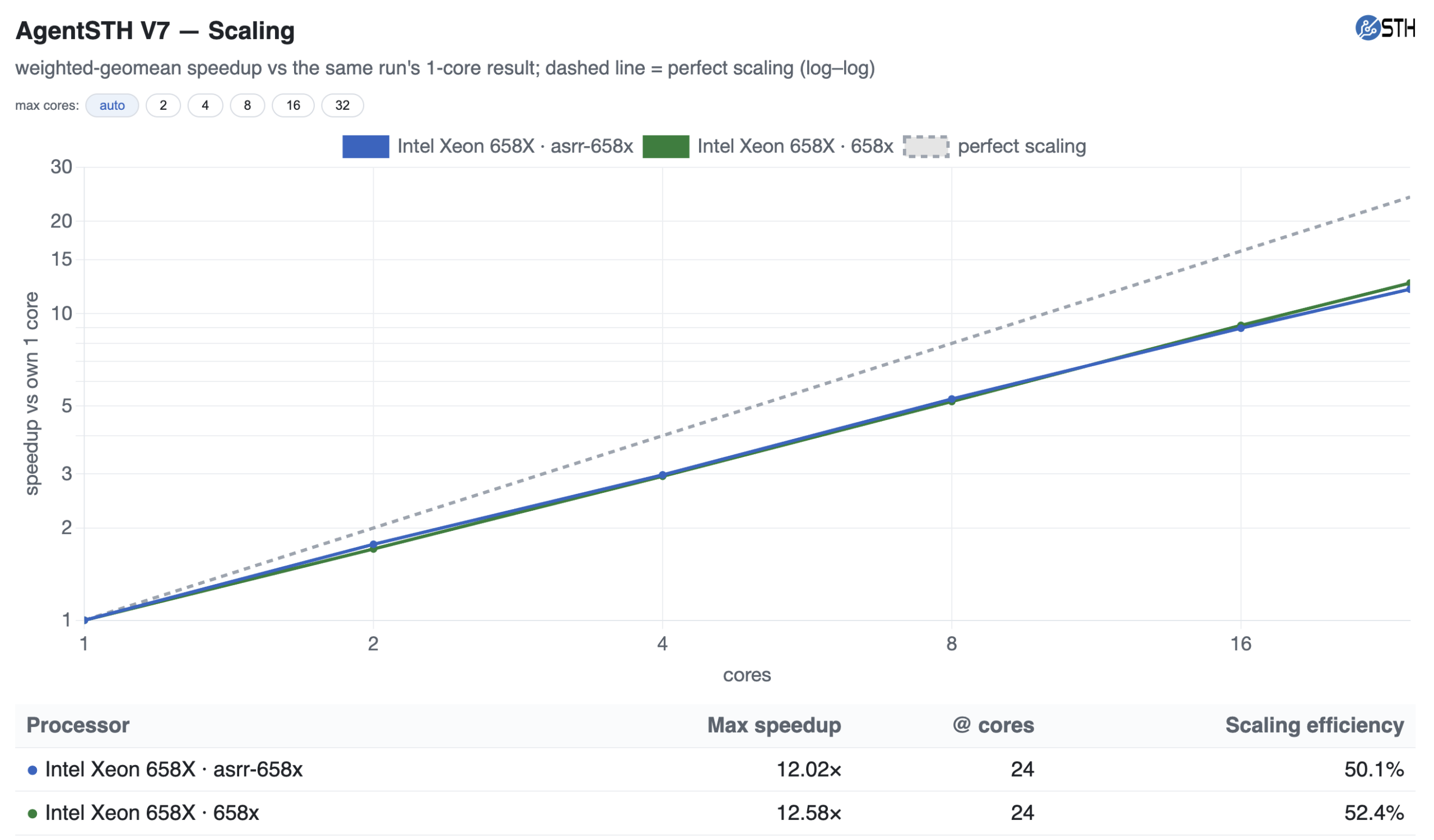Toggle the green 658x legend swatch
1434x840 pixels.
pyautogui.click(x=667, y=147)
